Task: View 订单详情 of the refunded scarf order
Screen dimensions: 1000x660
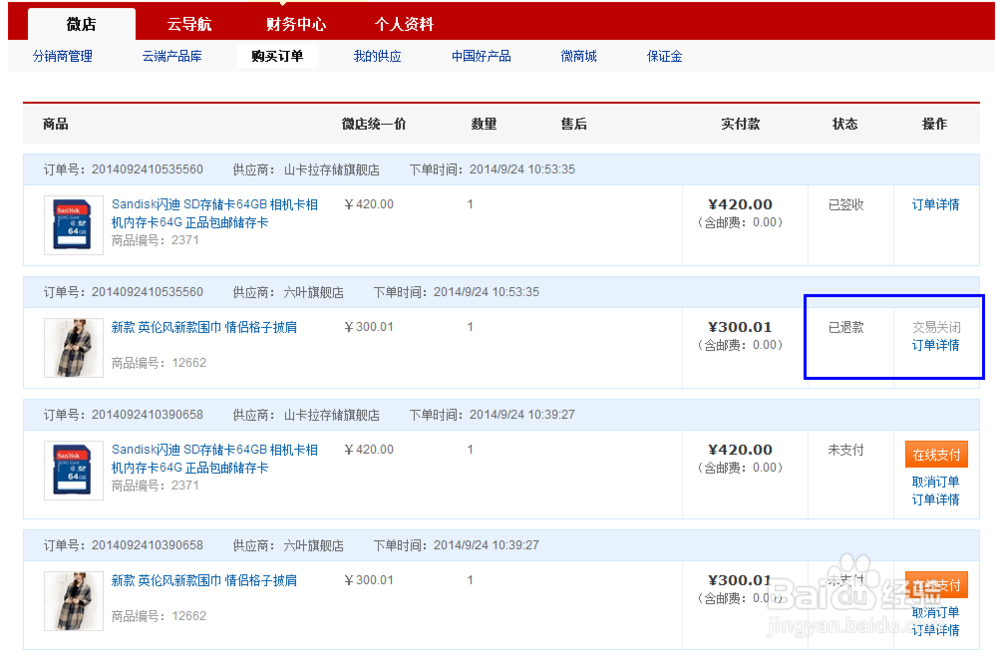Action: coord(937,345)
